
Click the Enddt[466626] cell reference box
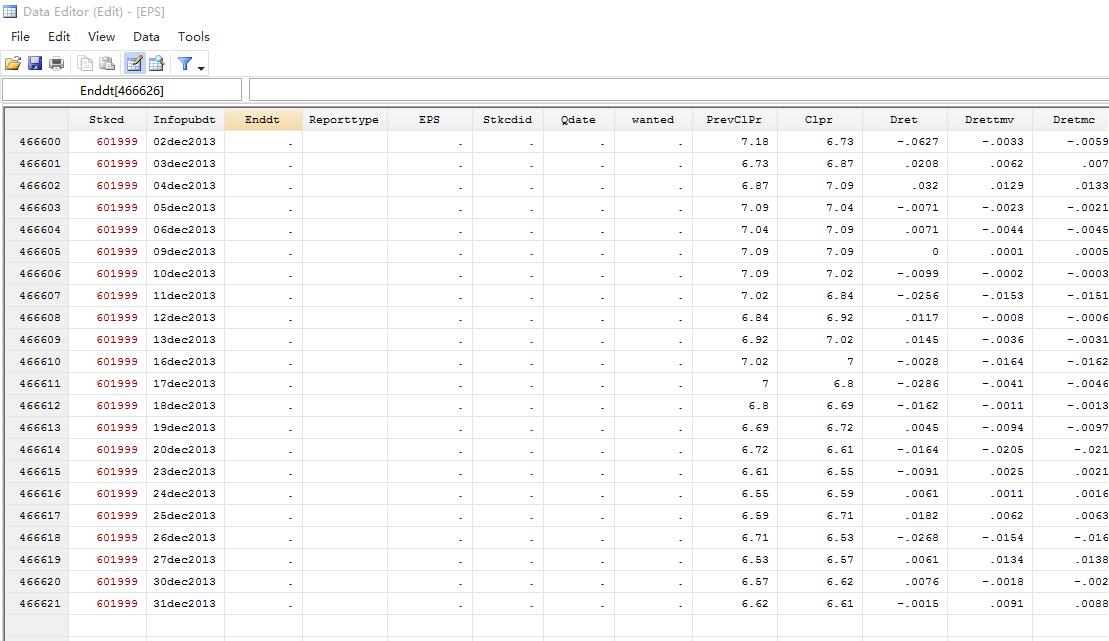pos(122,91)
